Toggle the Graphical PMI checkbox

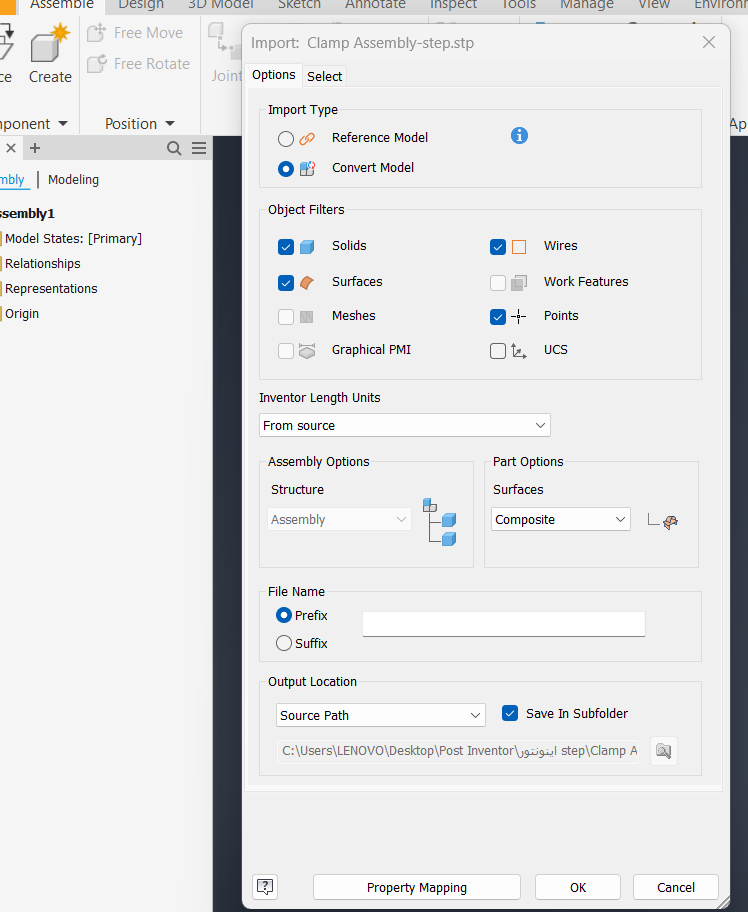[286, 351]
